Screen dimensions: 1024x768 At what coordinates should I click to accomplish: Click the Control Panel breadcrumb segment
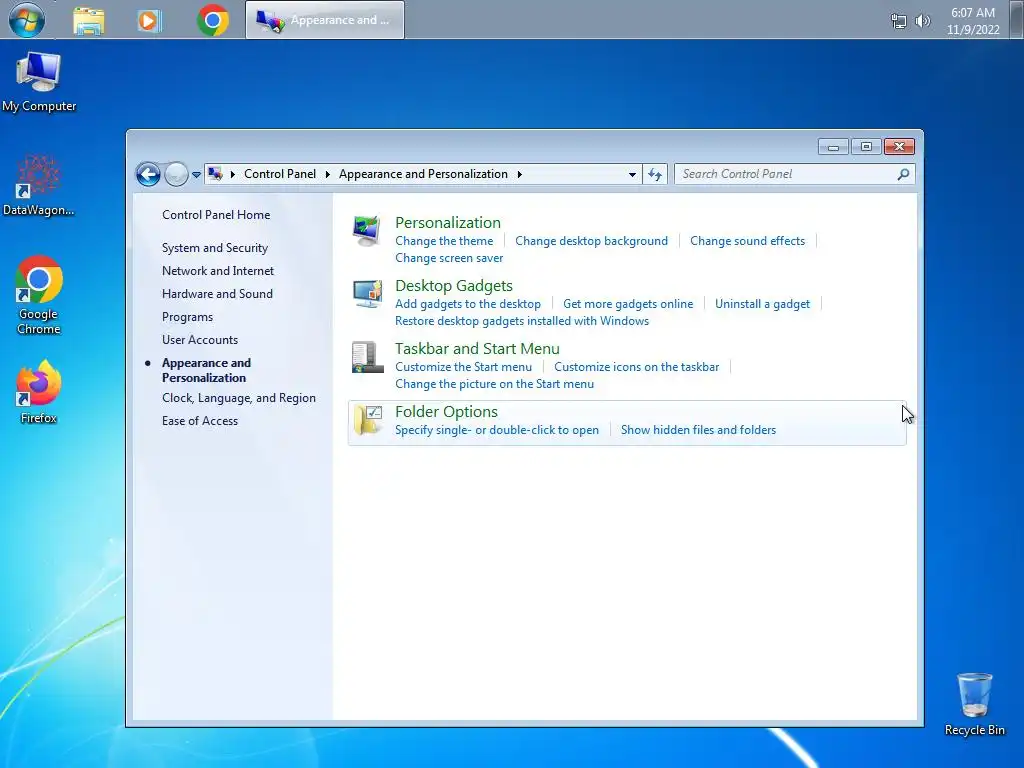[280, 174]
